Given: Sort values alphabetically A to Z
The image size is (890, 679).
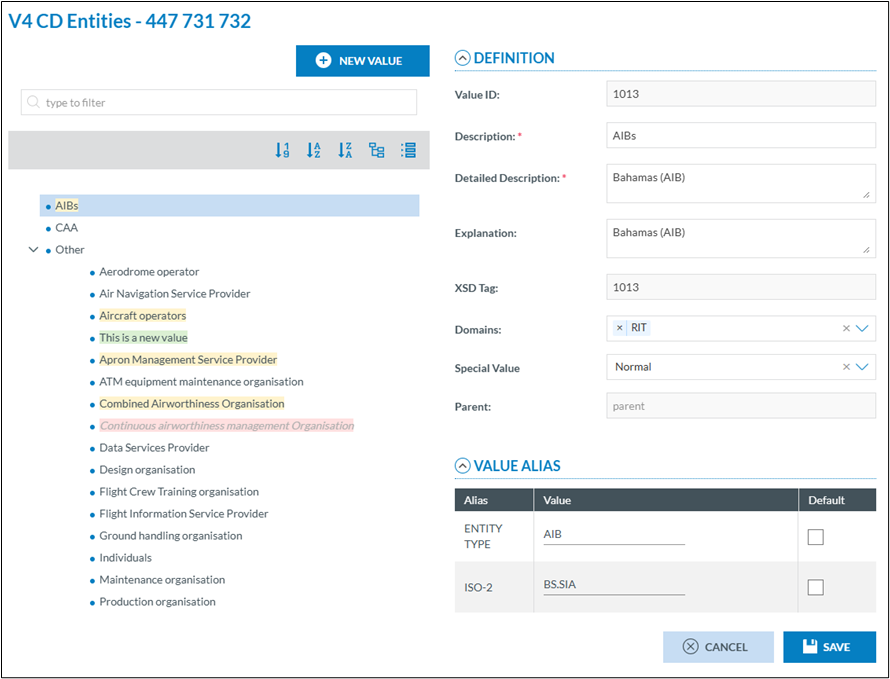Looking at the screenshot, I should point(314,150).
